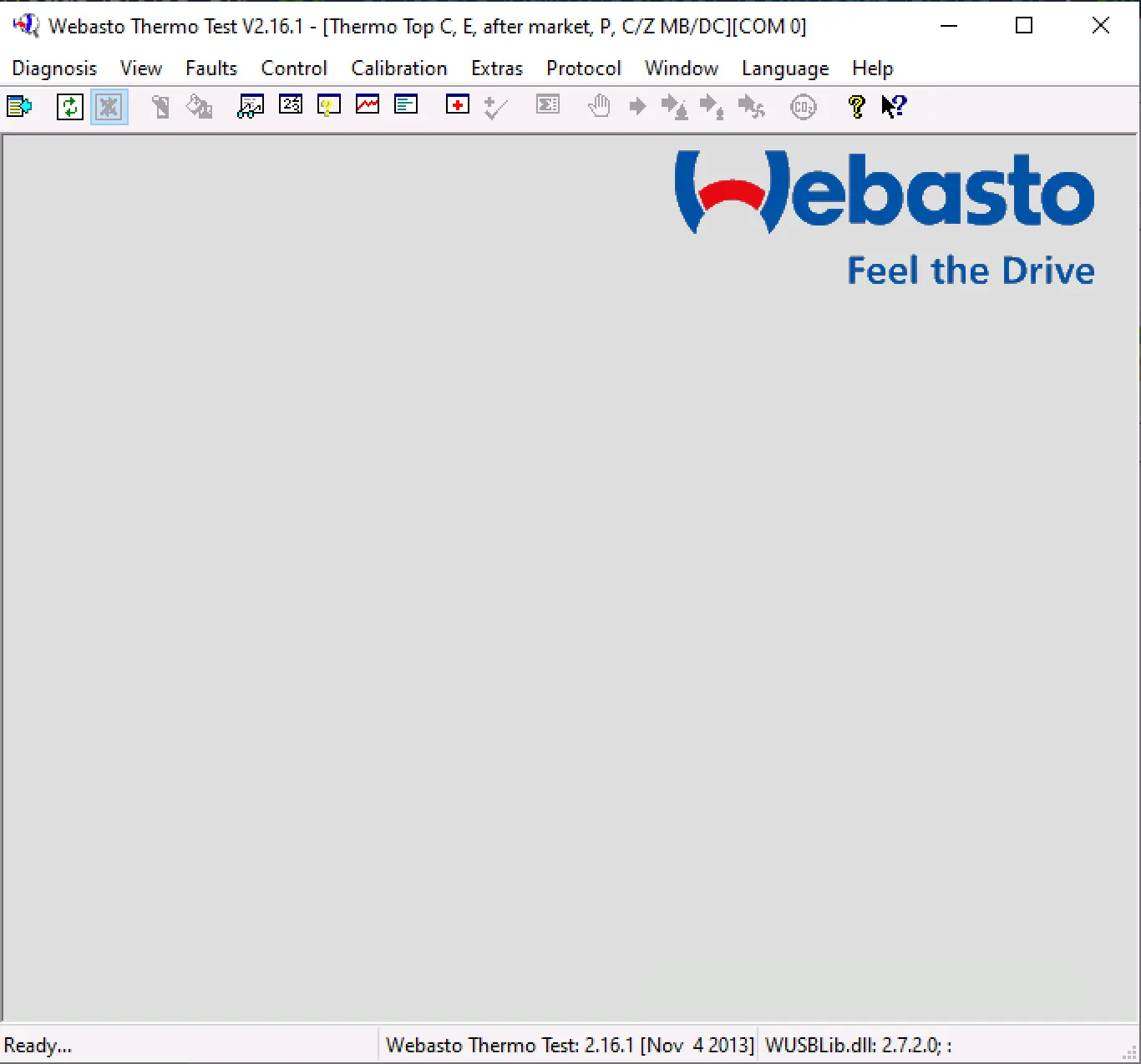Select the continuous diagnosis refresh icon
1141x1064 pixels.
pyautogui.click(x=69, y=106)
